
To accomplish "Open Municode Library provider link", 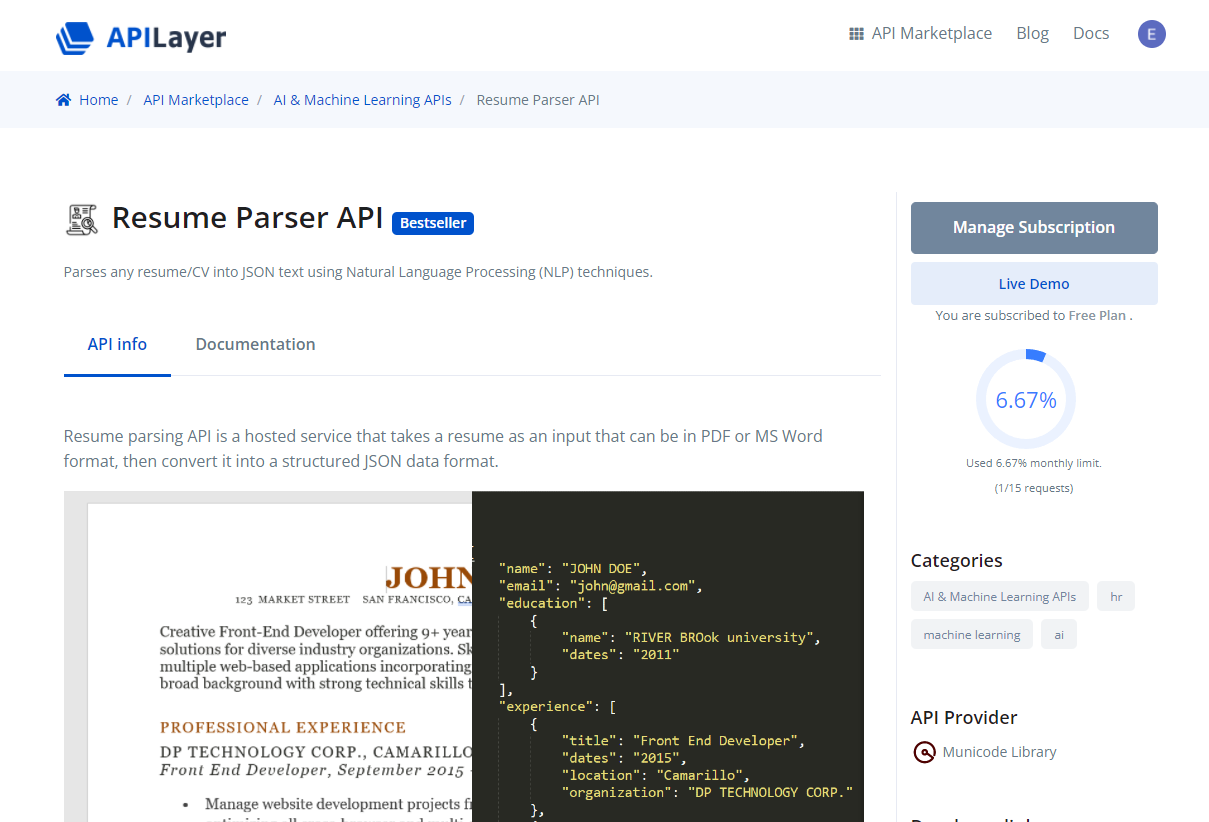I will 999,752.
